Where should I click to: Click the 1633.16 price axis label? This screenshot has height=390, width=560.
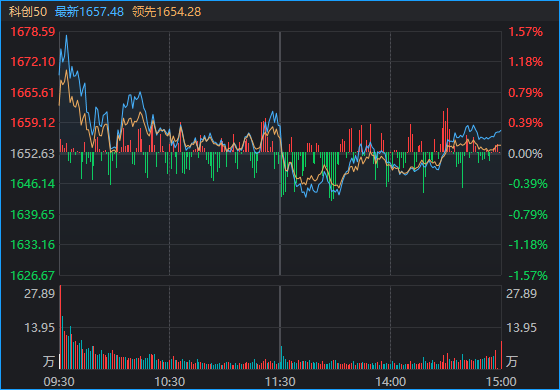pos(33,245)
